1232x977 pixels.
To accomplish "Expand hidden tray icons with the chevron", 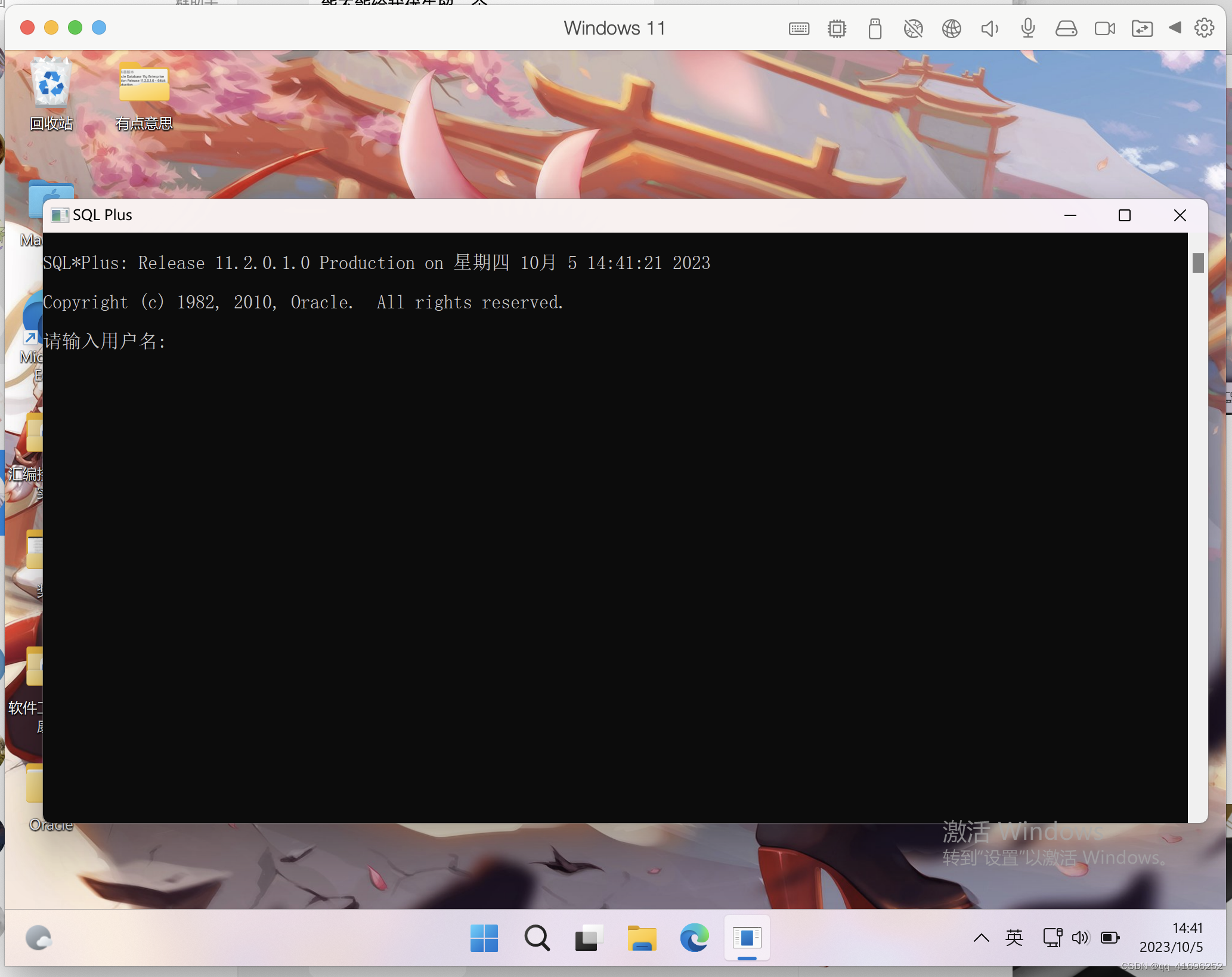I will 981,938.
